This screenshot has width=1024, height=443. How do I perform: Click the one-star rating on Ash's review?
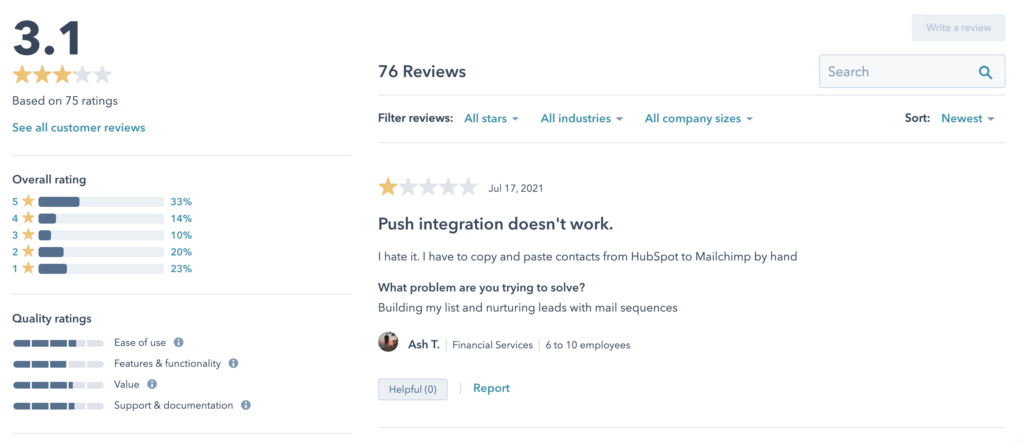point(428,188)
